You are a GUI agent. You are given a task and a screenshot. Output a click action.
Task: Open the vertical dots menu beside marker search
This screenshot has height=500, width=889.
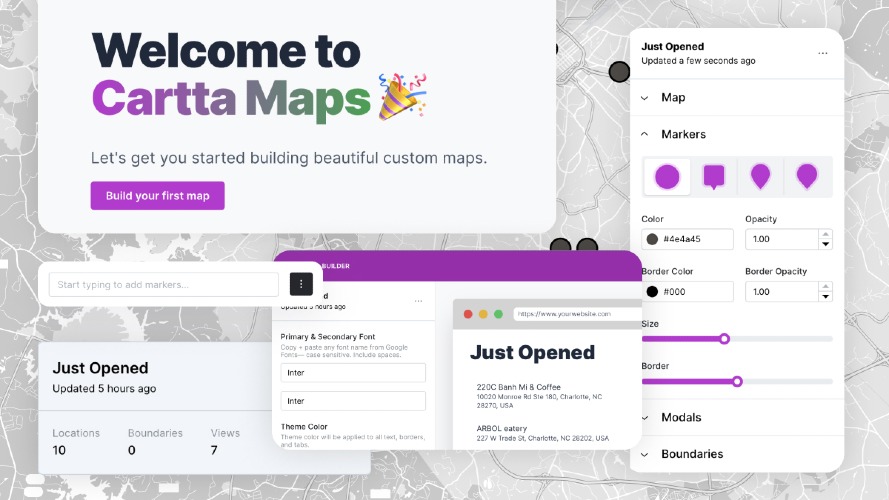pyautogui.click(x=301, y=284)
